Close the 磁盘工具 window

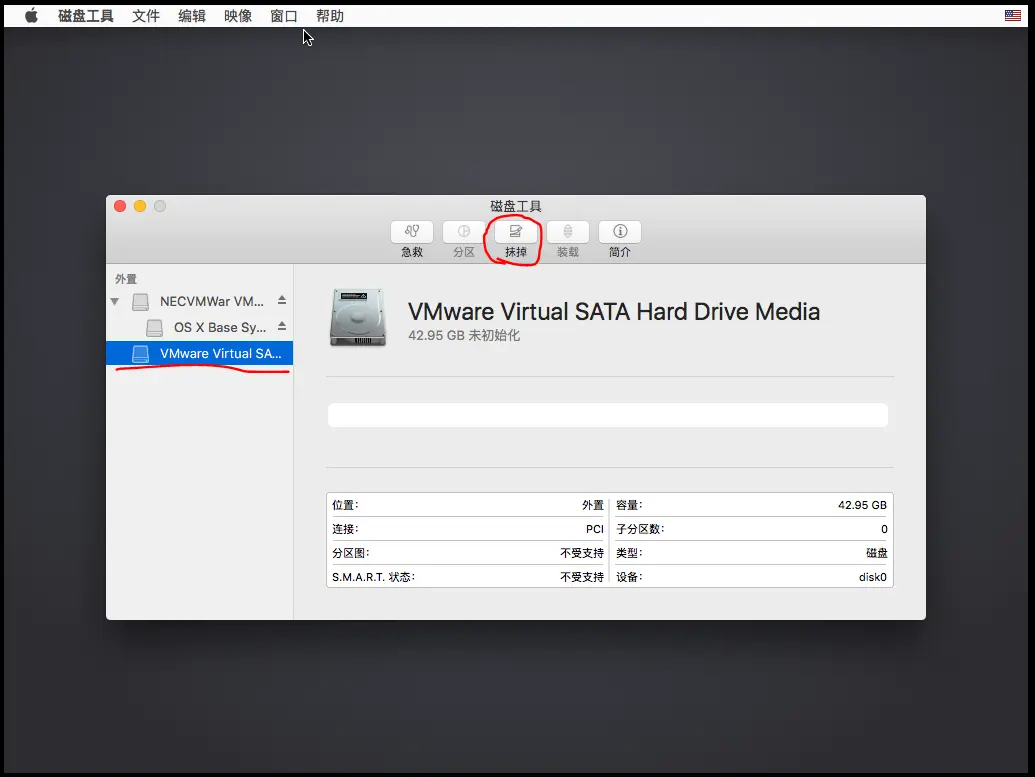120,206
